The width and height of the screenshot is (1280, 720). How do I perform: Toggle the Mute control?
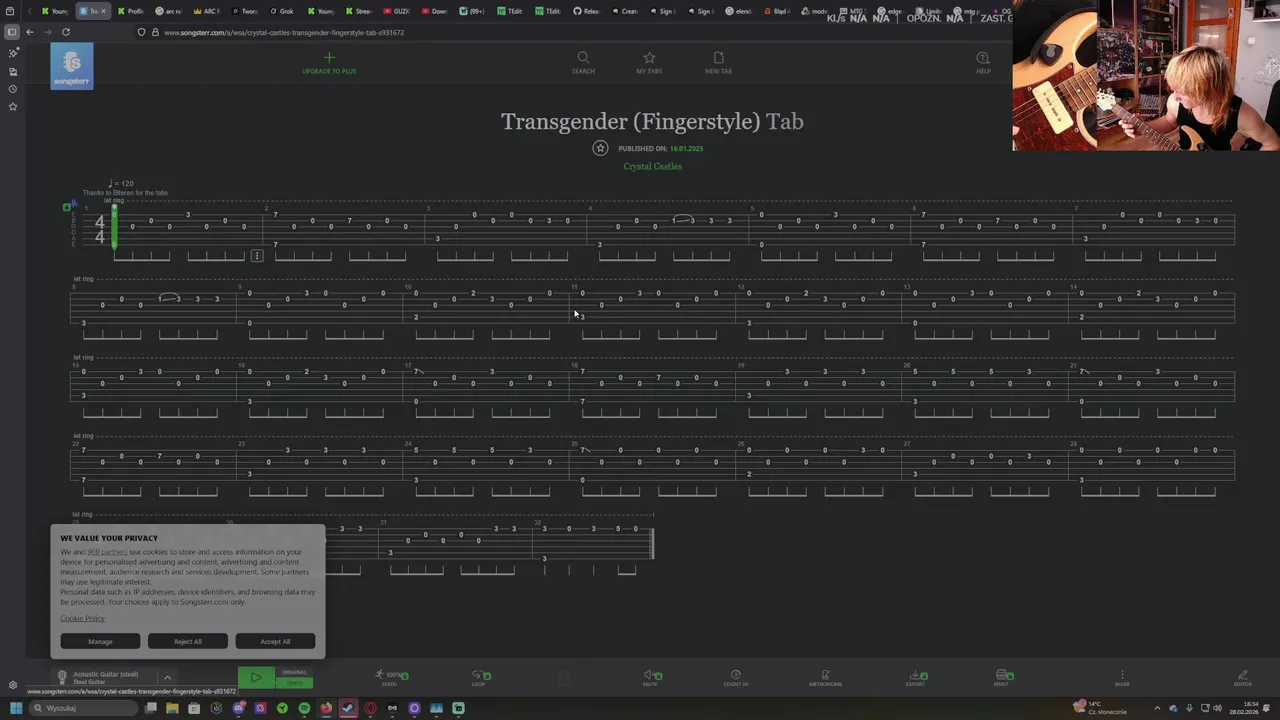[x=650, y=678]
